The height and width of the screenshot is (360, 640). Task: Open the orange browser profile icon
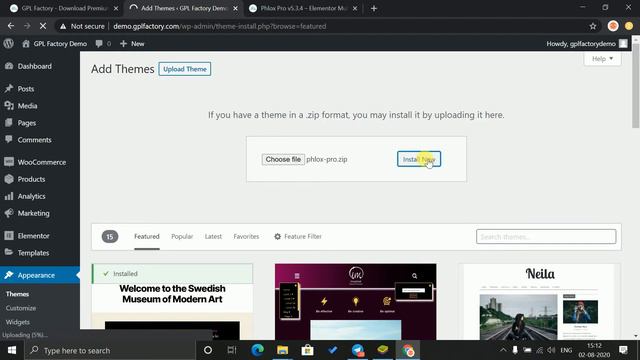[x=613, y=26]
